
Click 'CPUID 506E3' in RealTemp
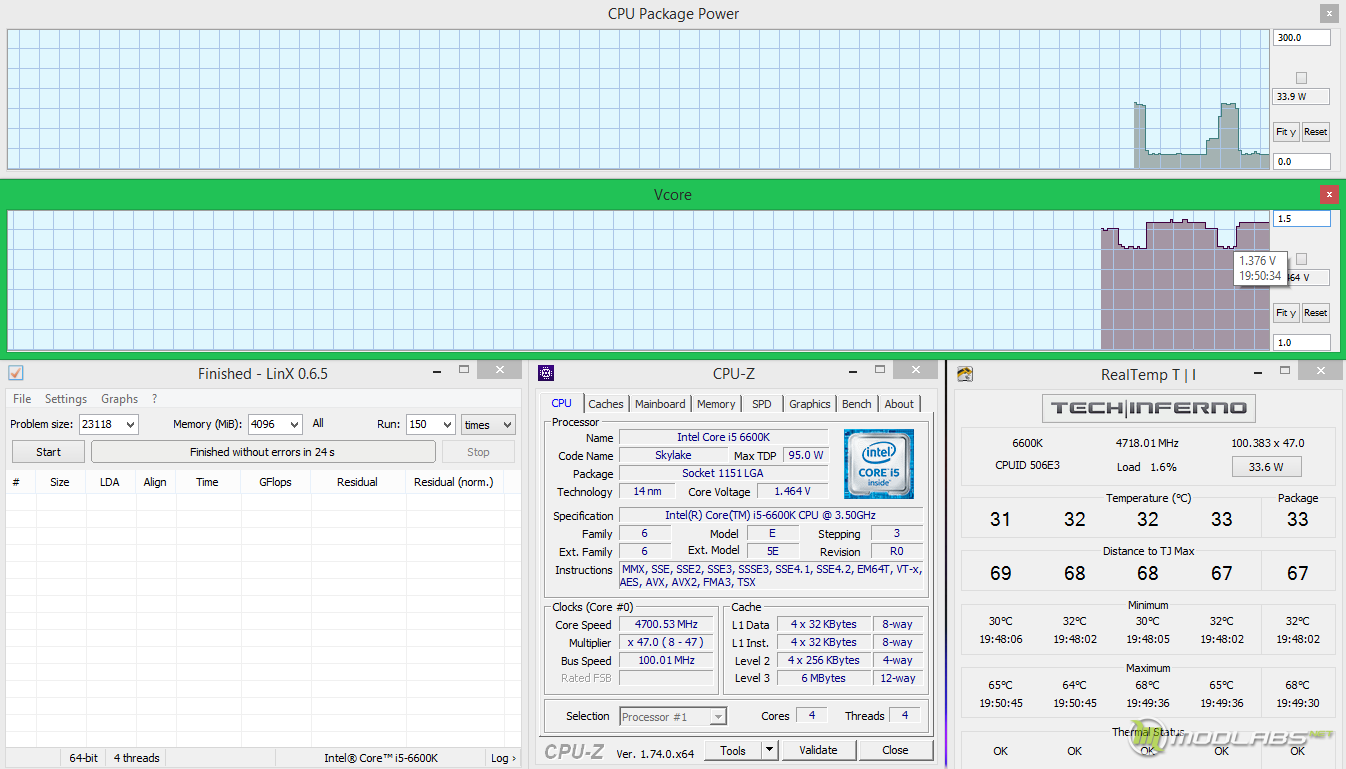coord(1027,466)
